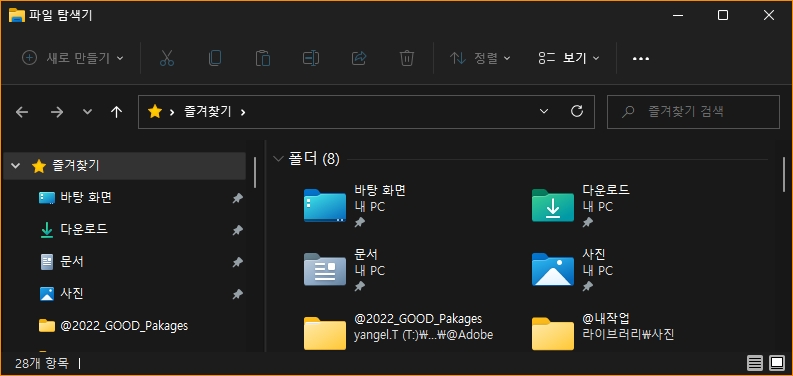This screenshot has height=376, width=793.
Task: Open 사진 folder in main pane
Action: pyautogui.click(x=553, y=269)
